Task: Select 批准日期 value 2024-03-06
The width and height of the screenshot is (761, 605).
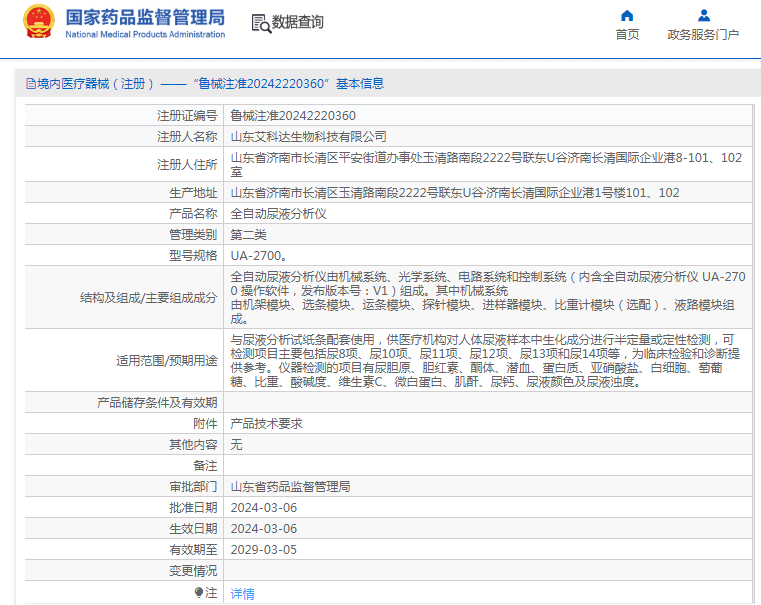Action: click(x=264, y=507)
